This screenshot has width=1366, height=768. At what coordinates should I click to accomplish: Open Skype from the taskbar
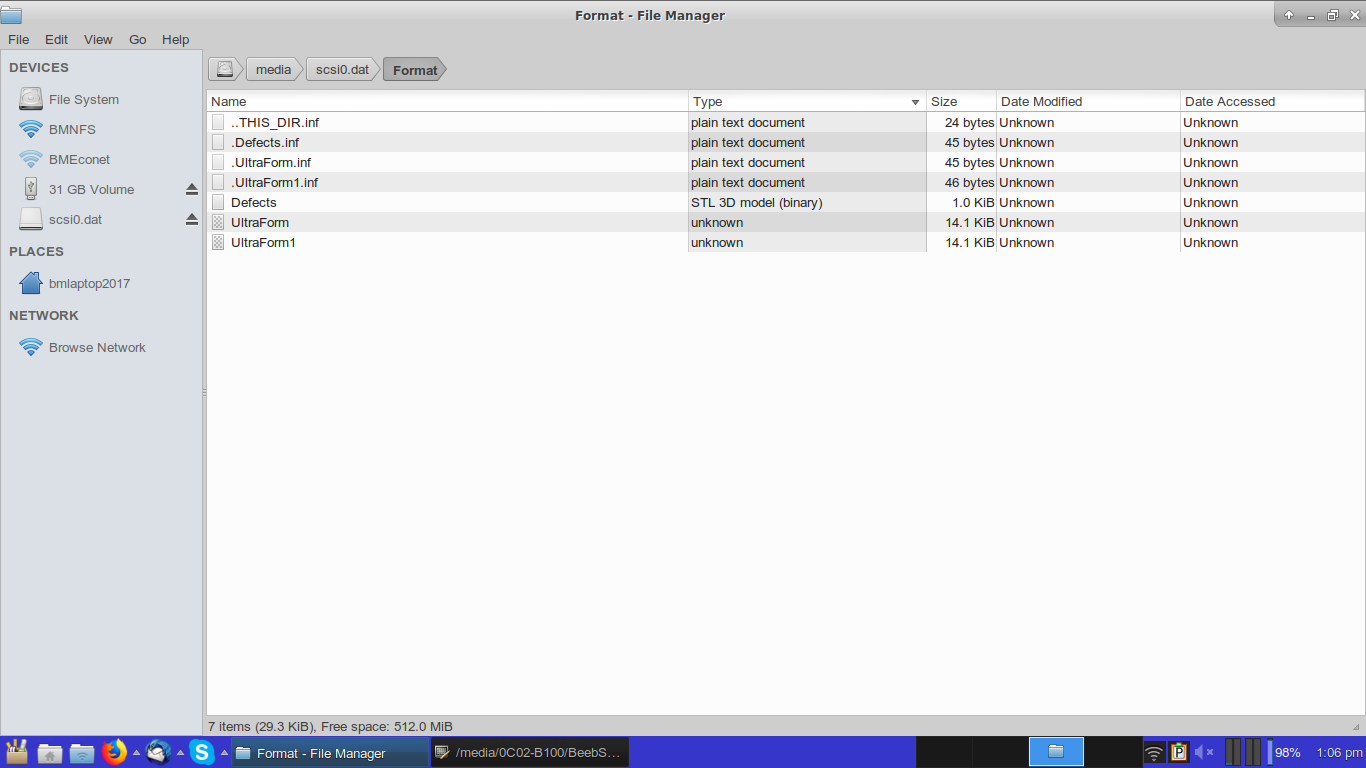point(202,752)
